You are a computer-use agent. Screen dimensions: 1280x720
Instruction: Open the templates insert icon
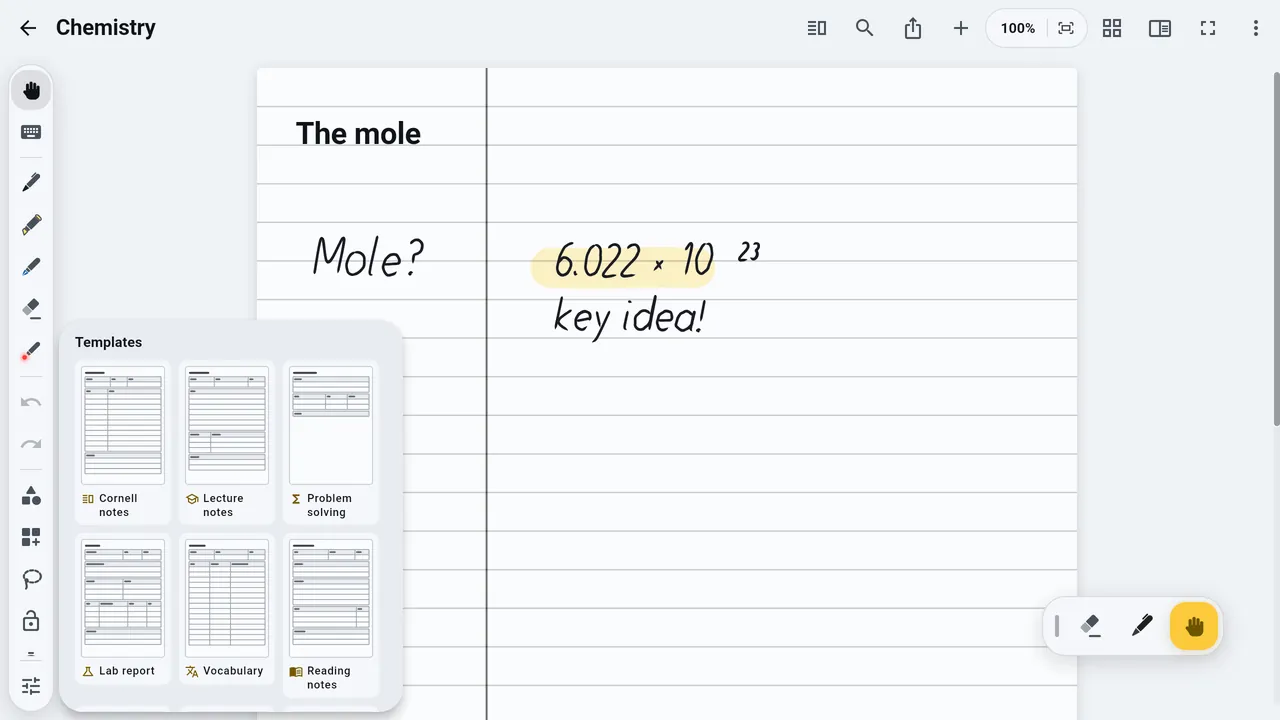coord(31,537)
